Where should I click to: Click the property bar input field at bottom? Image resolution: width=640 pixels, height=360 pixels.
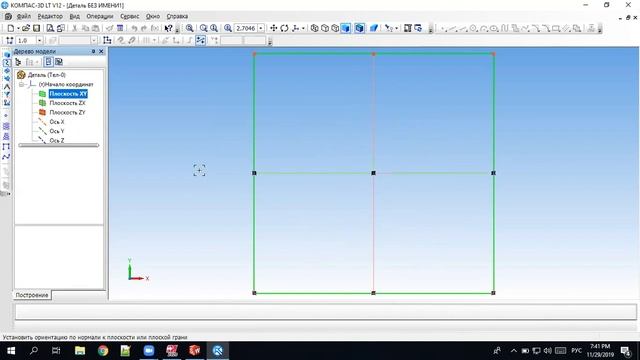point(325,312)
